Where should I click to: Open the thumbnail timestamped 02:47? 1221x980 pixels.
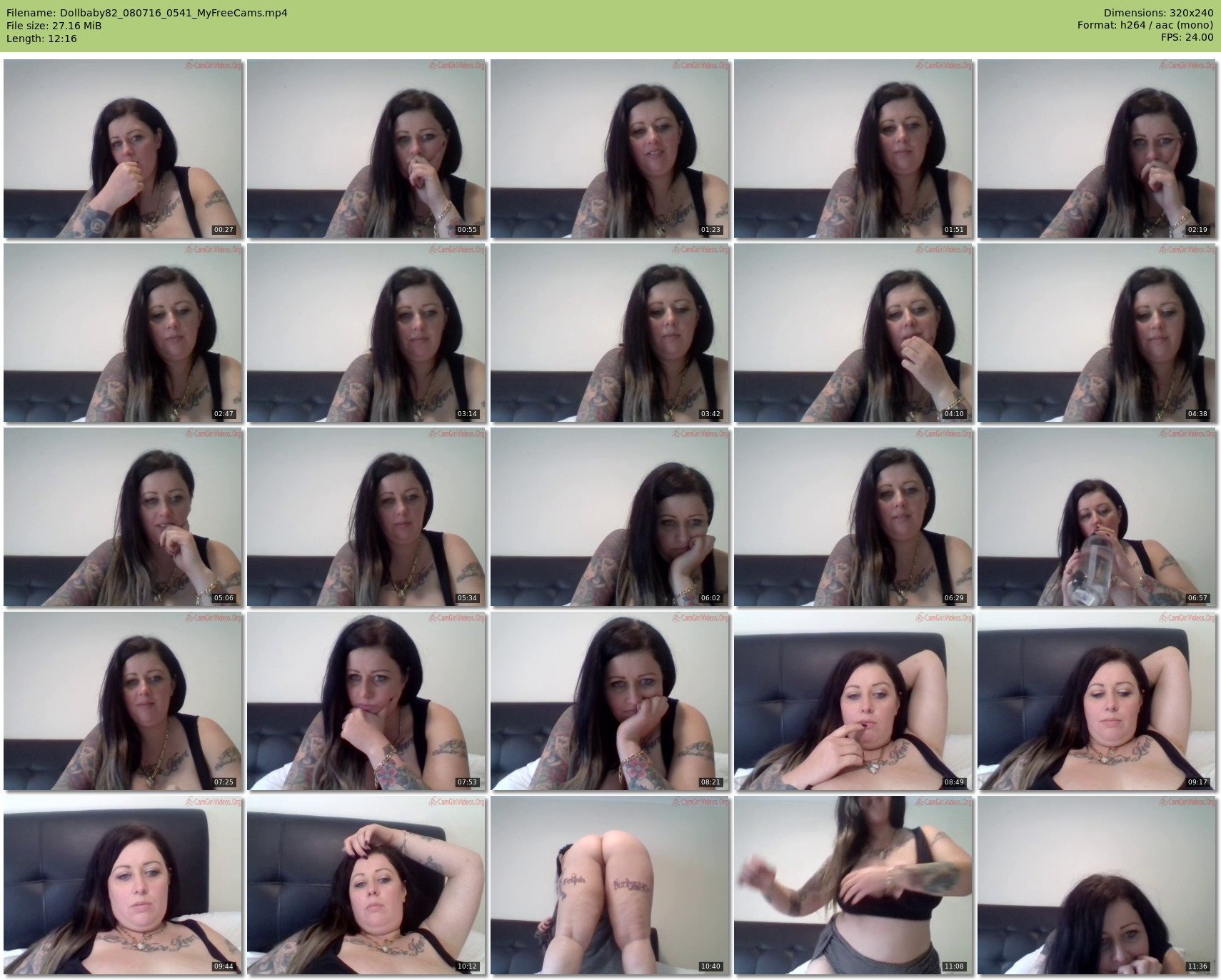(123, 333)
